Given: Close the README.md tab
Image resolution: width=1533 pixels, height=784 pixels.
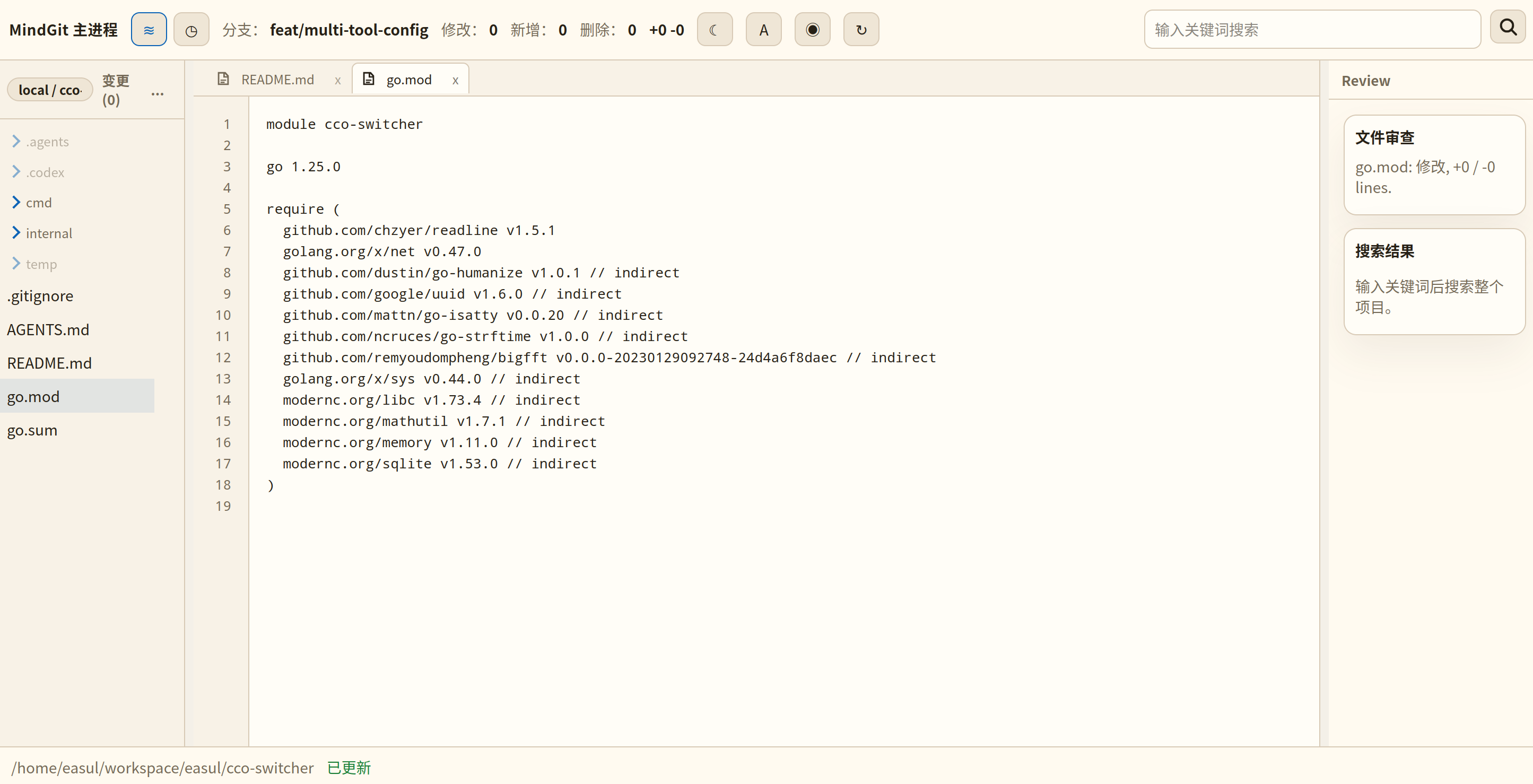Looking at the screenshot, I should point(337,81).
